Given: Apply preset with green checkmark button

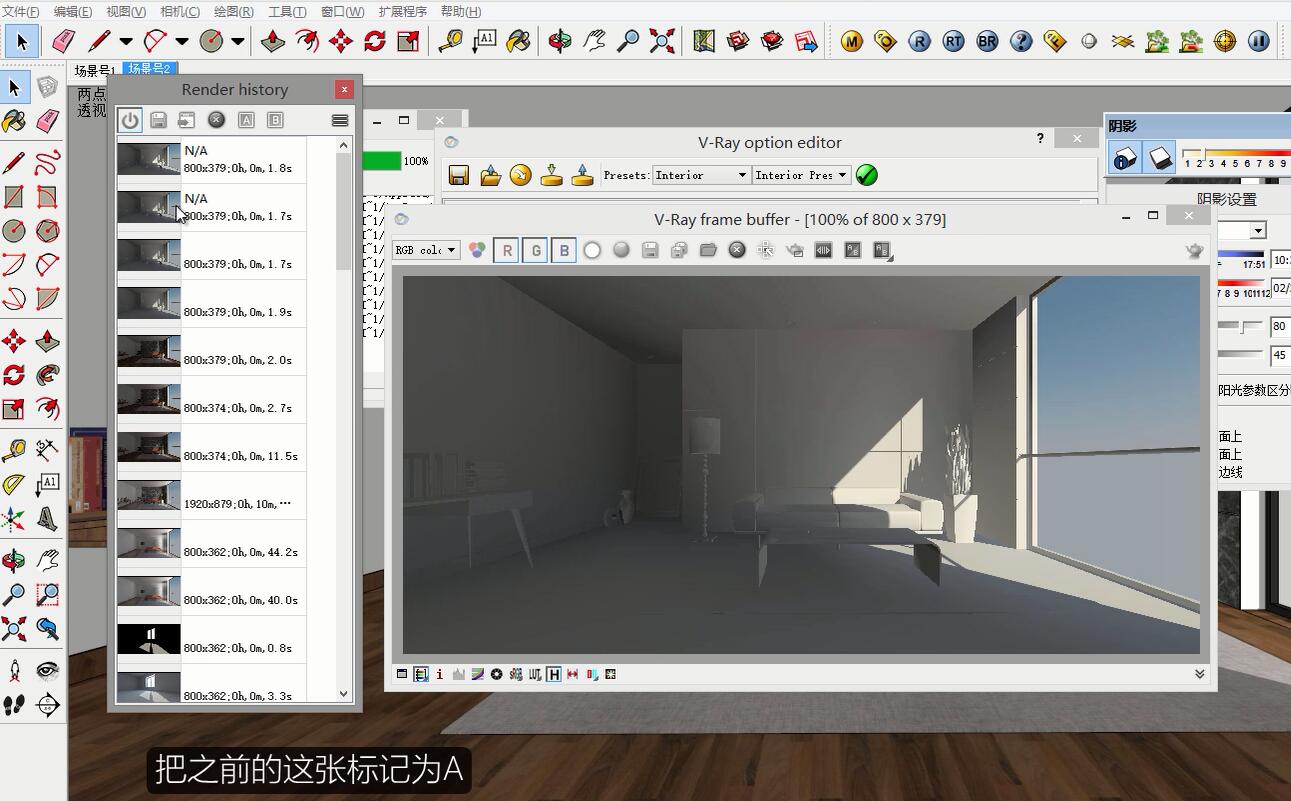Looking at the screenshot, I should [x=867, y=175].
